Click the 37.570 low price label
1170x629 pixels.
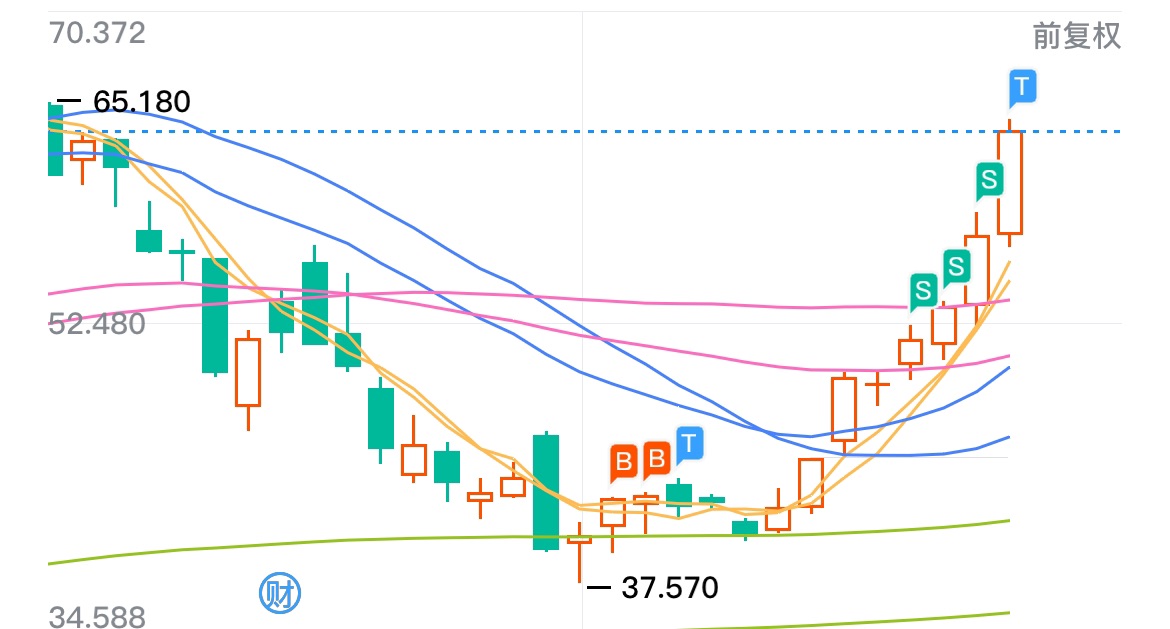point(669,588)
